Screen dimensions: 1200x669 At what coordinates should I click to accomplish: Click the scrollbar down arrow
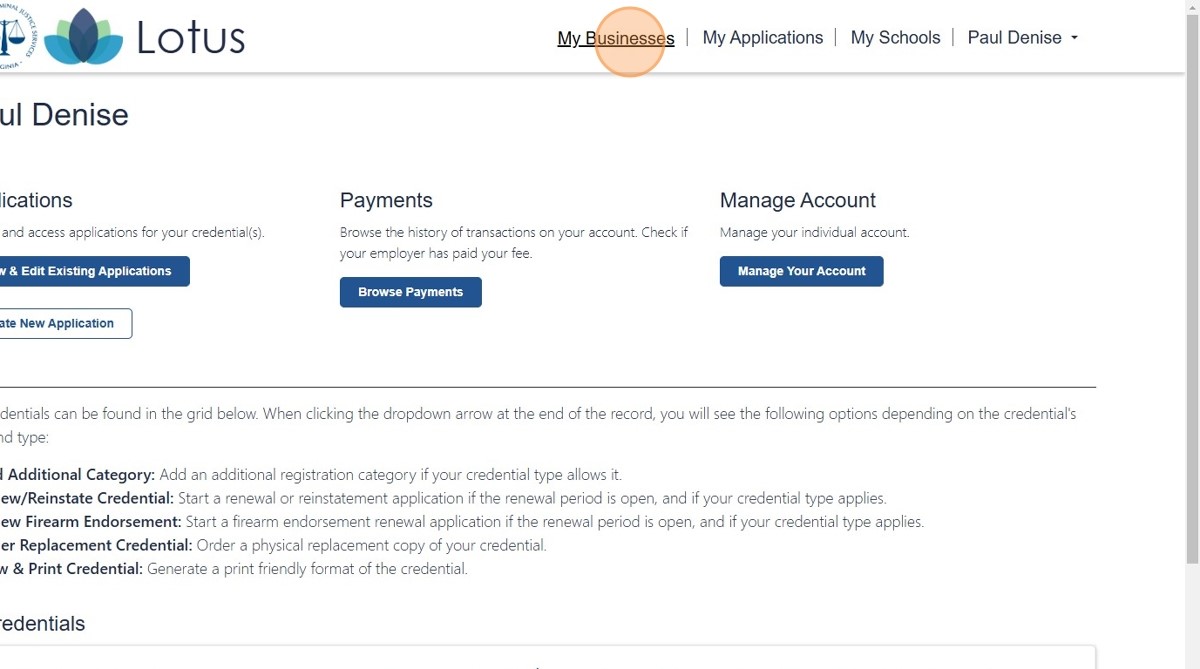[1191, 661]
